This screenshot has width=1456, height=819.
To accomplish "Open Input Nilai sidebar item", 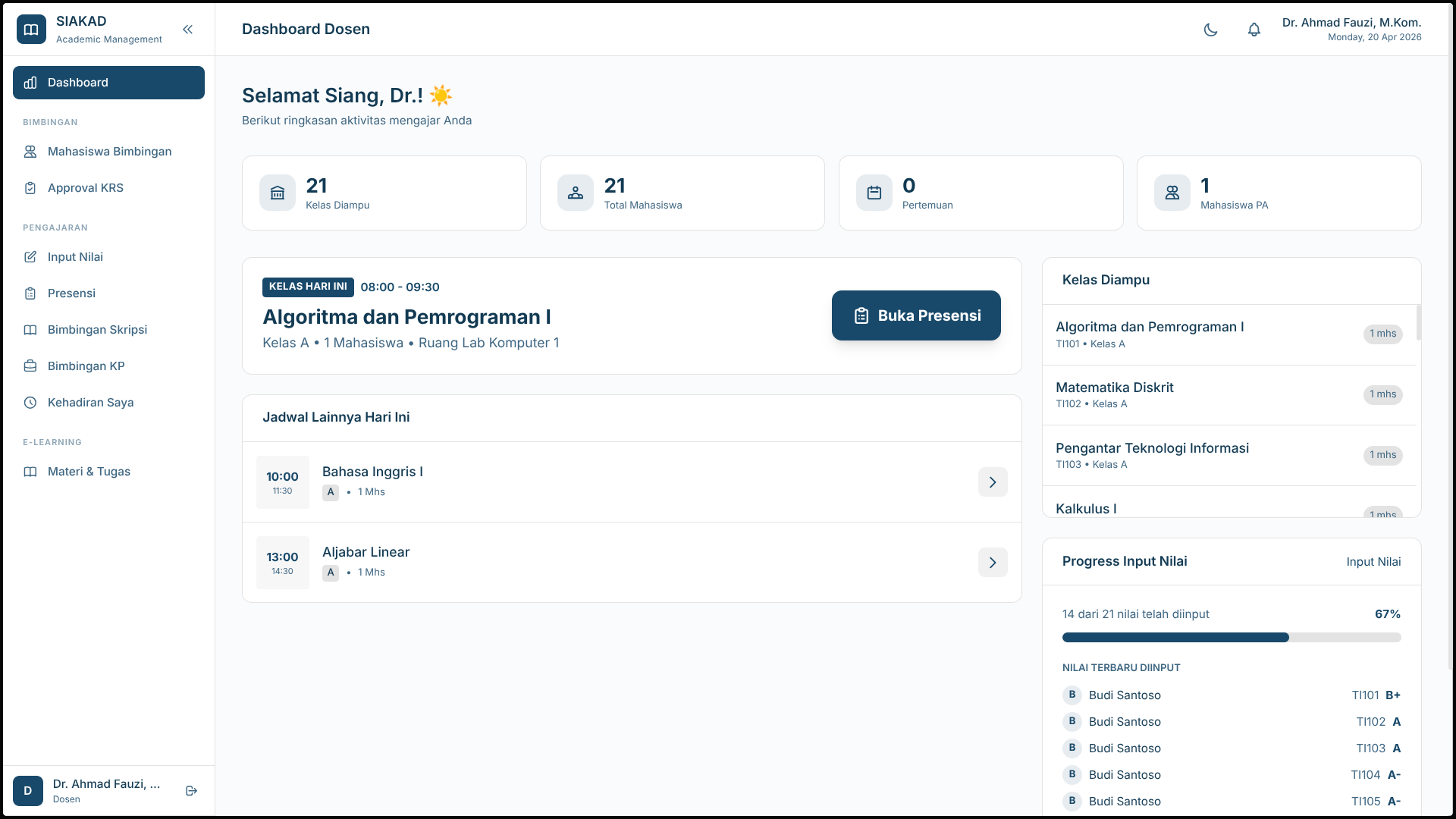I will click(108, 257).
